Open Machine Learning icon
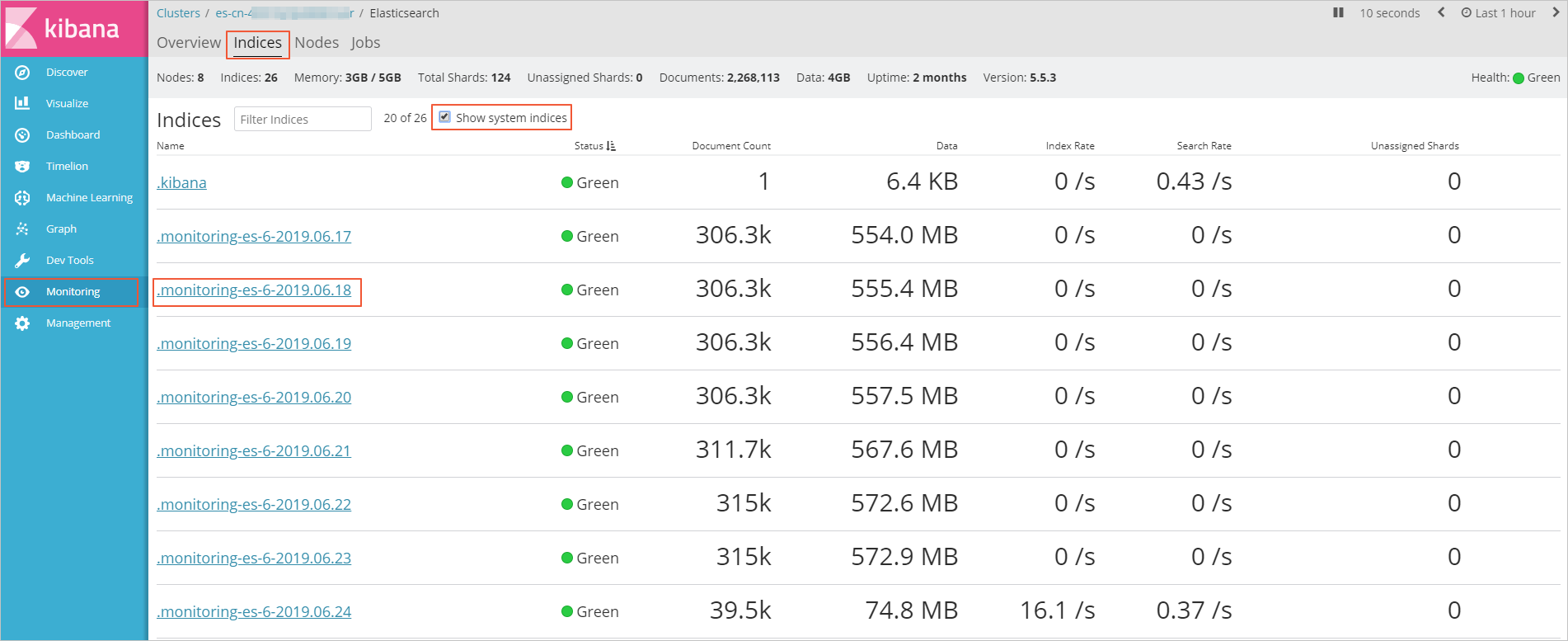Viewport: 1568px width, 641px height. 22,198
